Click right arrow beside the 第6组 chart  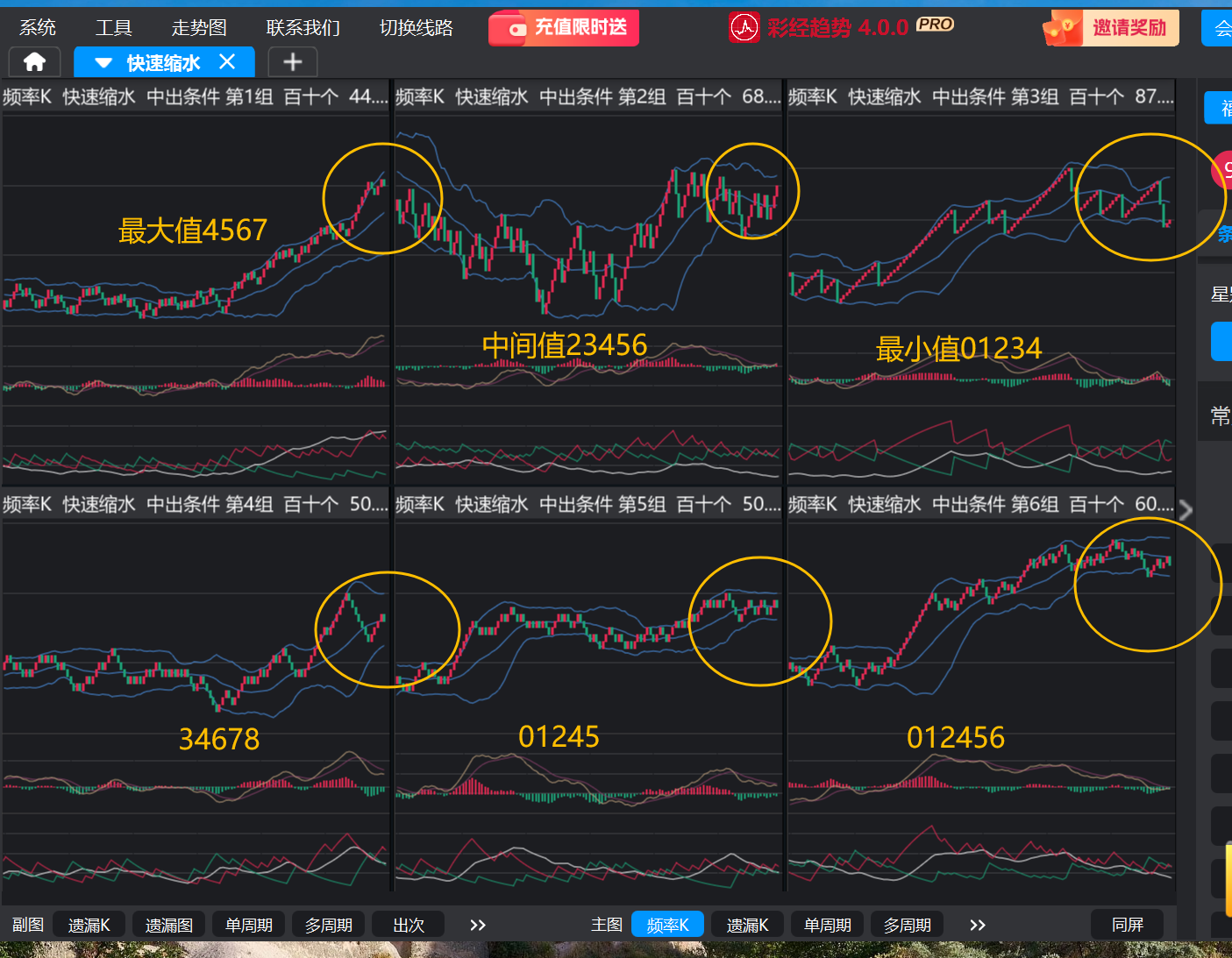pos(1186,510)
